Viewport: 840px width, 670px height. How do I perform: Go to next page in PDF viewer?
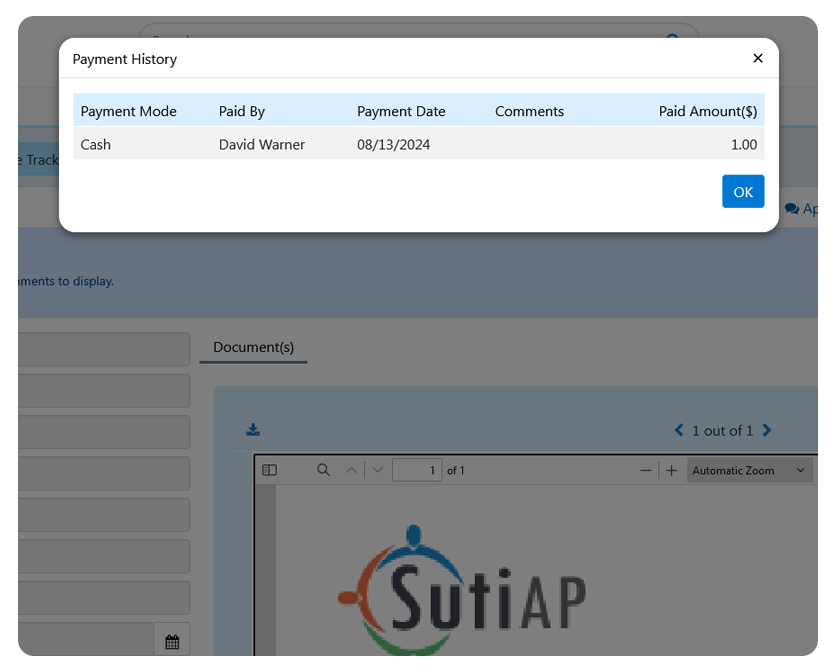(376, 470)
